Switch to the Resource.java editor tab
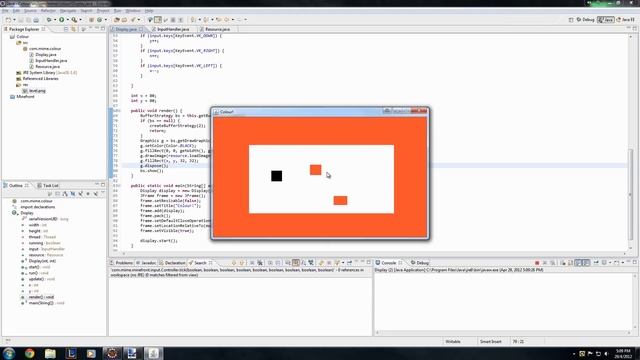This screenshot has height=360, width=640. pos(218,29)
